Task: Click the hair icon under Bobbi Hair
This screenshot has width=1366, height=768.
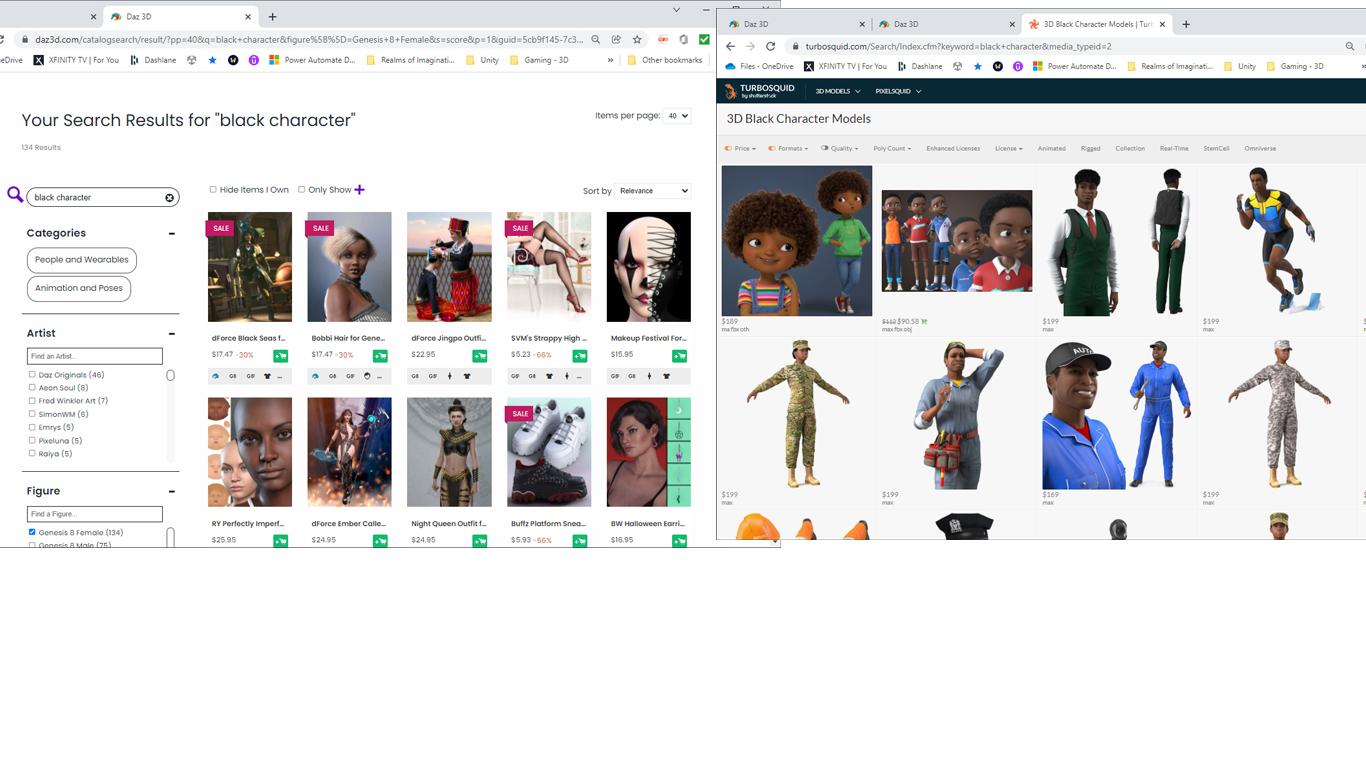Action: pyautogui.click(x=367, y=376)
